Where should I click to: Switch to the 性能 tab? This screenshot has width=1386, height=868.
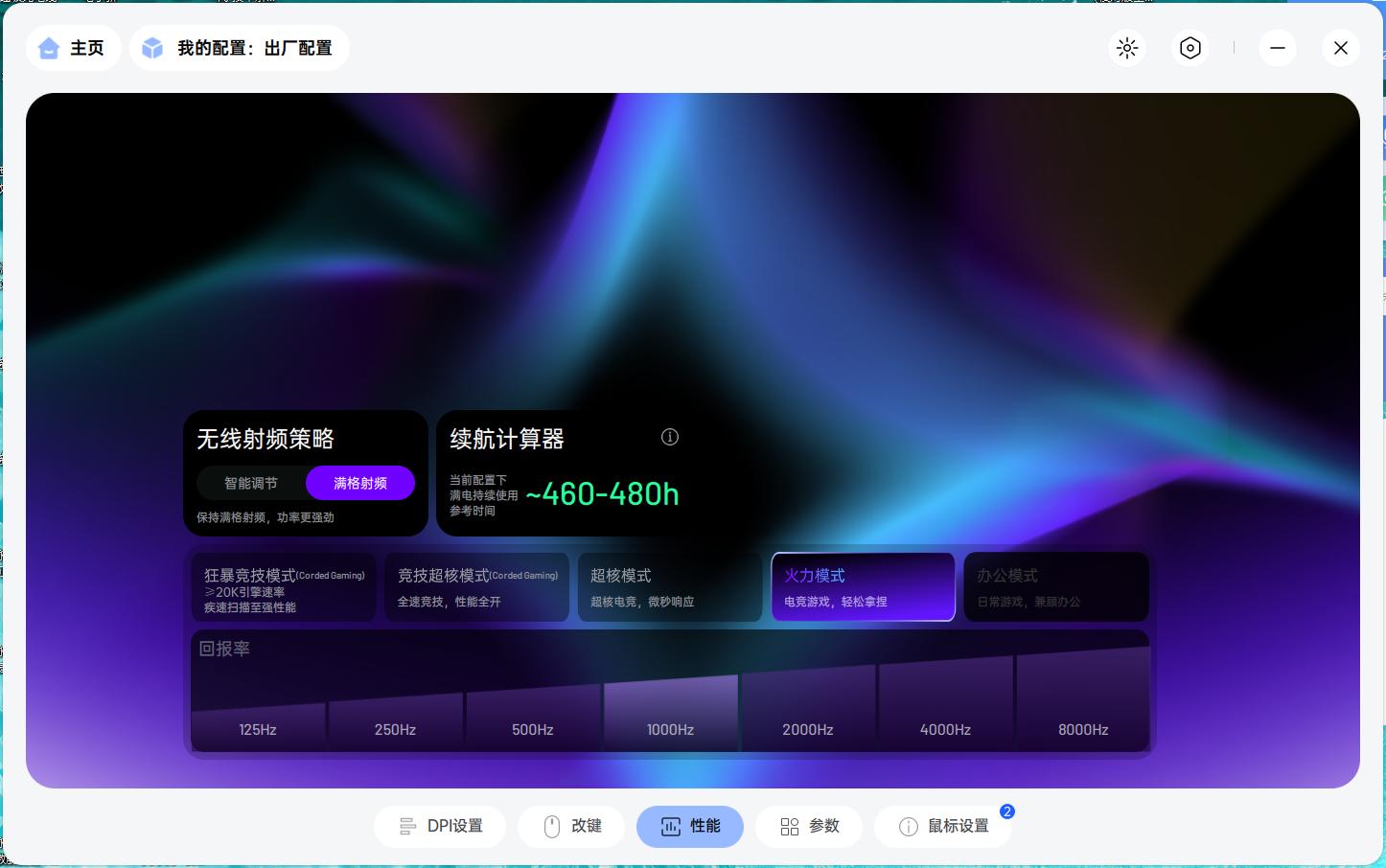(690, 827)
